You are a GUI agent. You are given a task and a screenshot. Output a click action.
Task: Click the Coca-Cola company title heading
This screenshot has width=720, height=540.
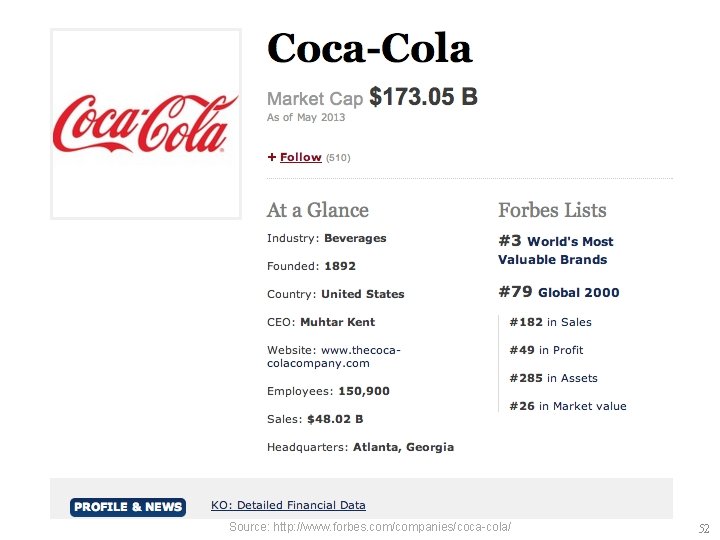(369, 49)
